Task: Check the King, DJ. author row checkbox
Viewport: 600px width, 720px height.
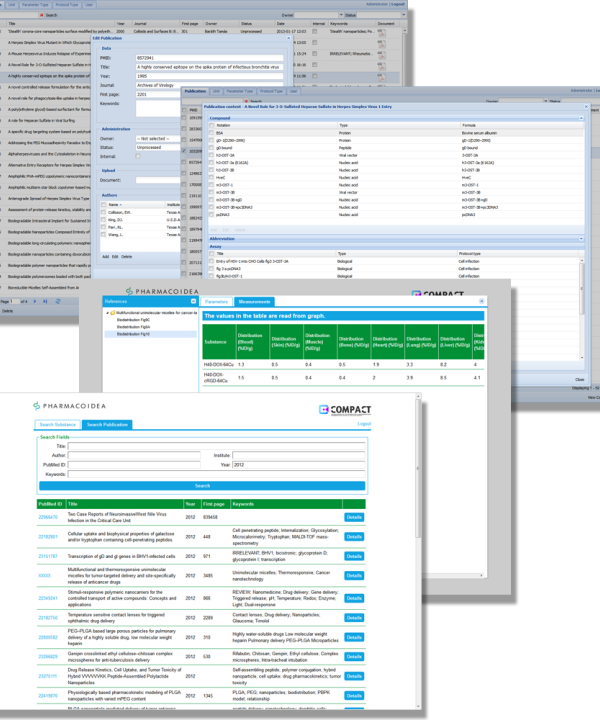Action: pyautogui.click(x=103, y=220)
